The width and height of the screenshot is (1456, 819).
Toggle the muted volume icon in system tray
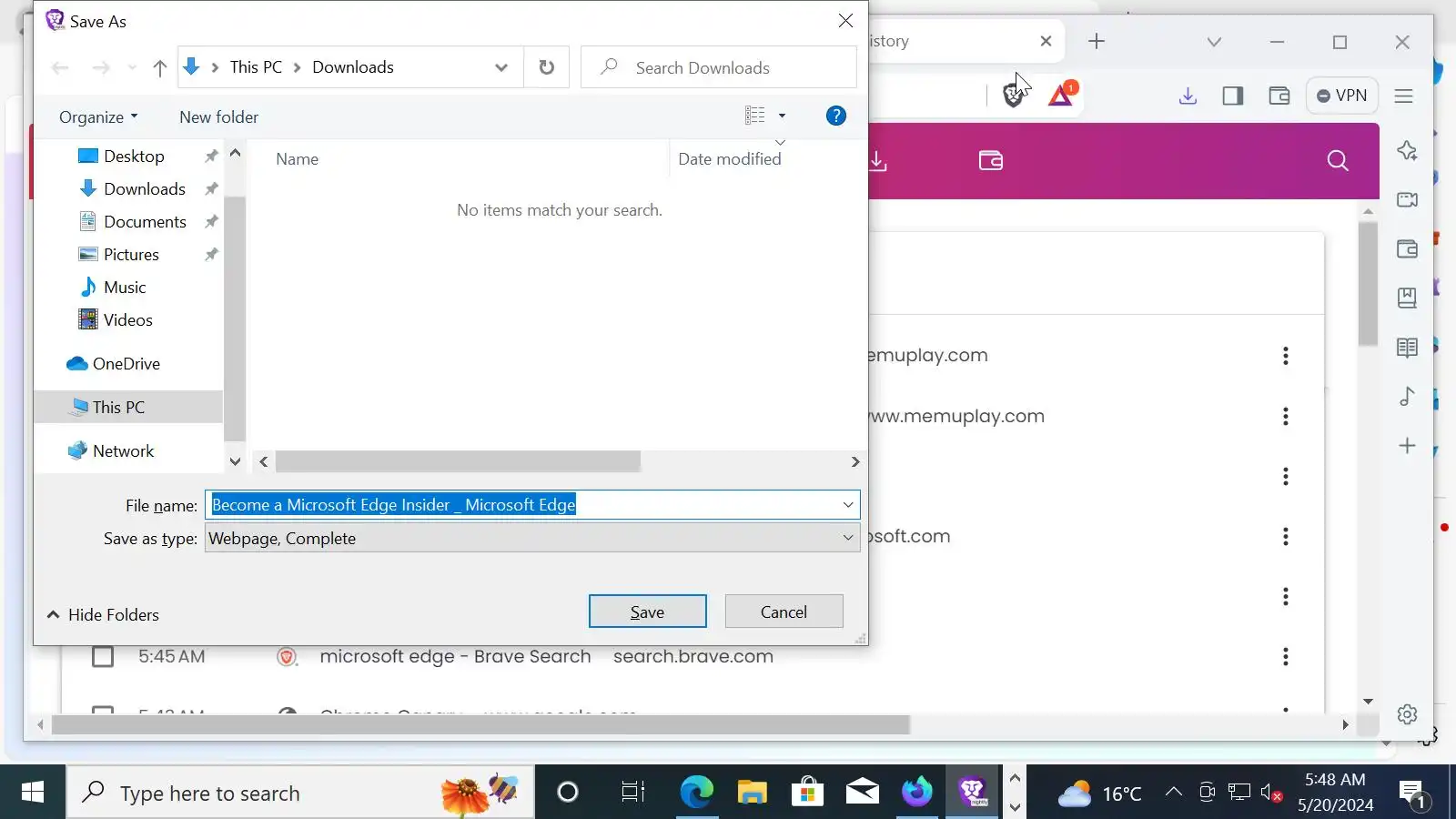(1271, 793)
